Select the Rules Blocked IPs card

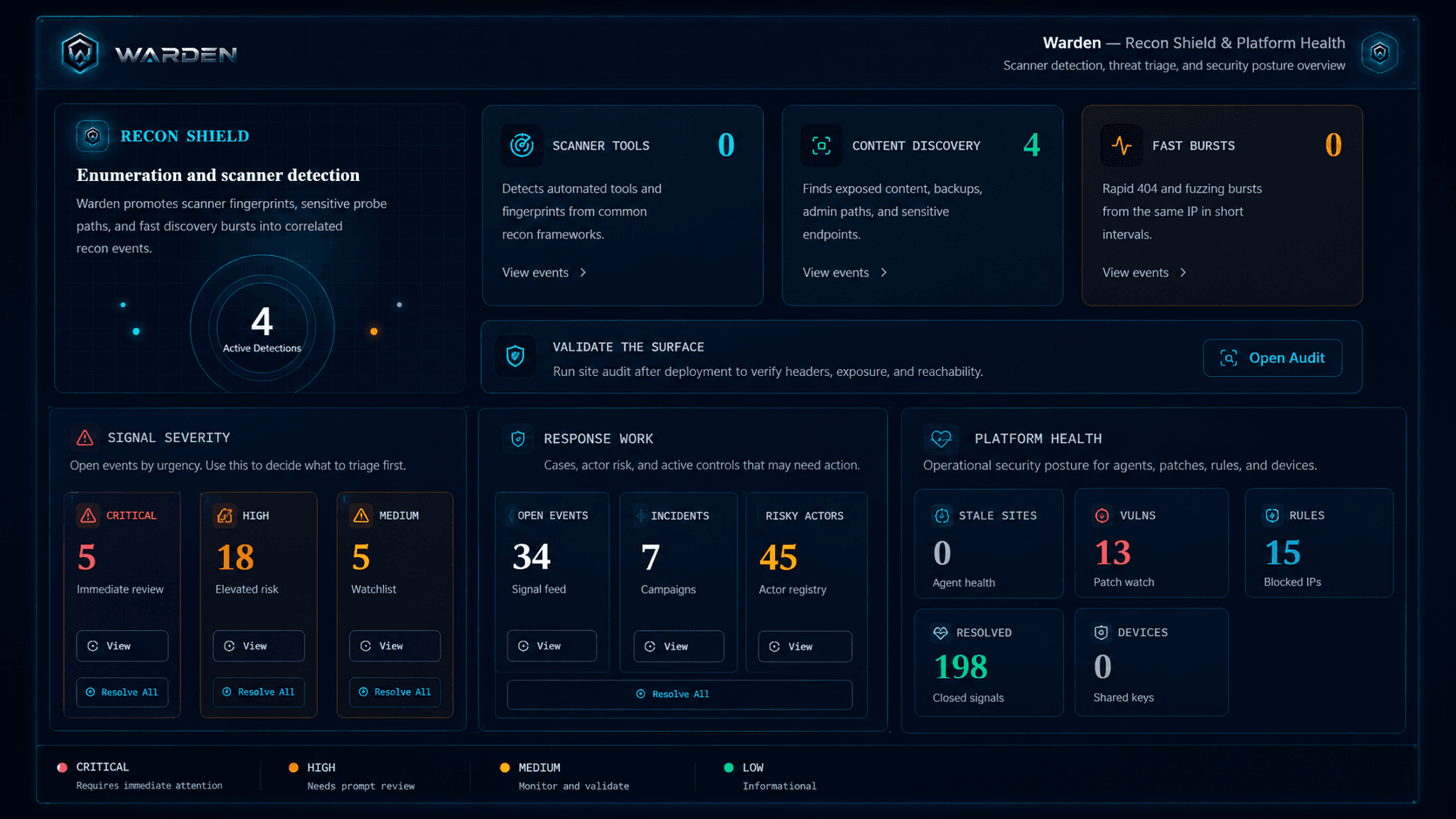click(x=1318, y=543)
